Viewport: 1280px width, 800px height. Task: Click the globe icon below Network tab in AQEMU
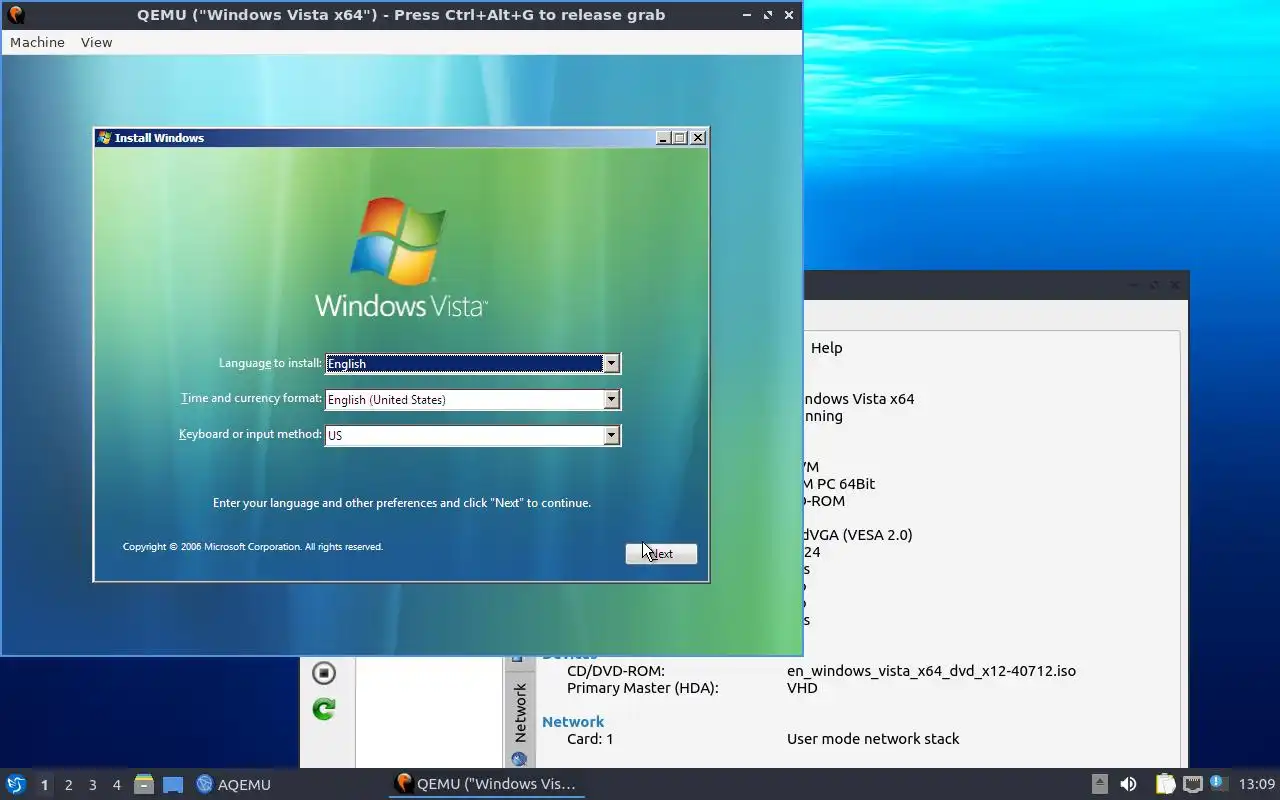519,761
